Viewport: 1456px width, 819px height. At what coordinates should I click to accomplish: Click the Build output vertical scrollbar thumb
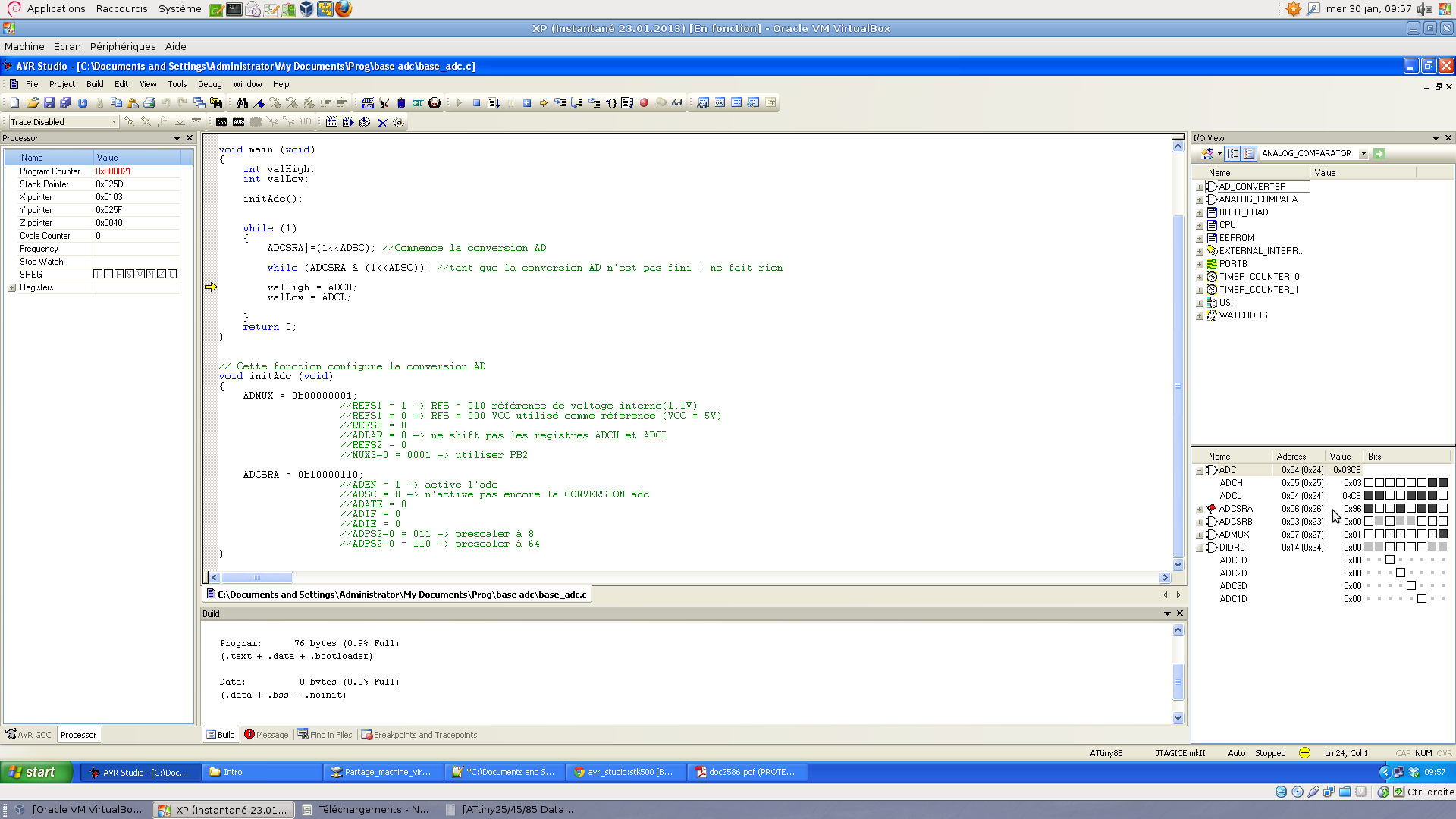click(x=1178, y=682)
